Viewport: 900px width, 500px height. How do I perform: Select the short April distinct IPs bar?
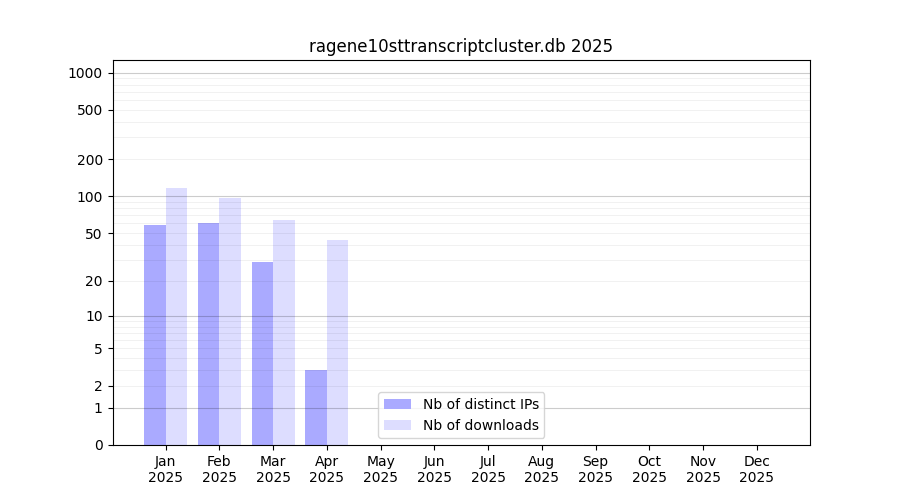pyautogui.click(x=316, y=407)
